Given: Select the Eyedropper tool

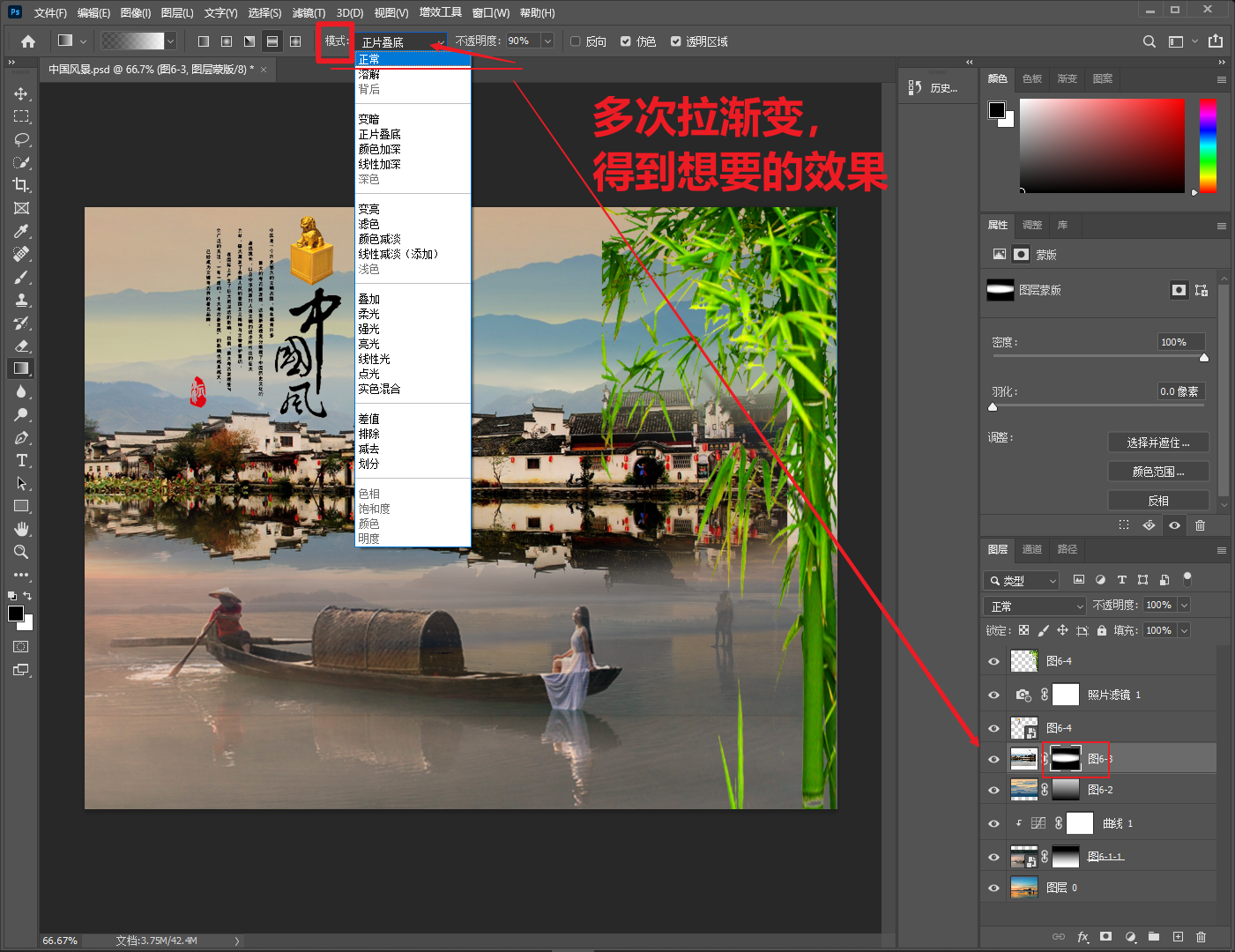Looking at the screenshot, I should coord(21,231).
